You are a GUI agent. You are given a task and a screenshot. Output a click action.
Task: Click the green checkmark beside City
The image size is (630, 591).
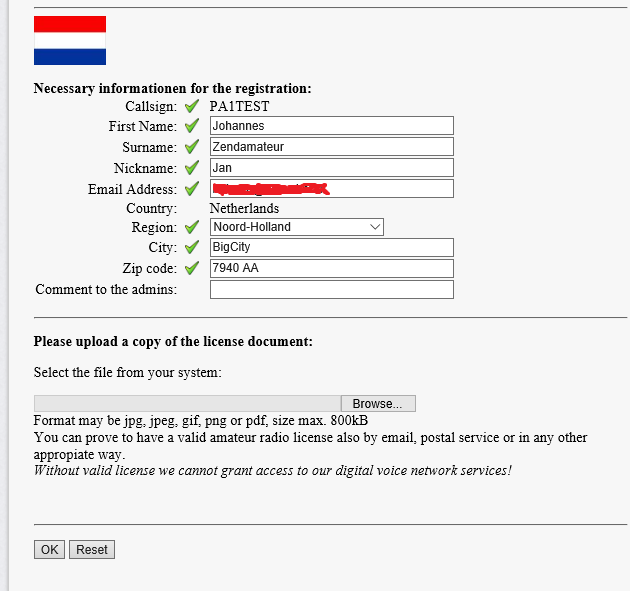click(x=192, y=247)
